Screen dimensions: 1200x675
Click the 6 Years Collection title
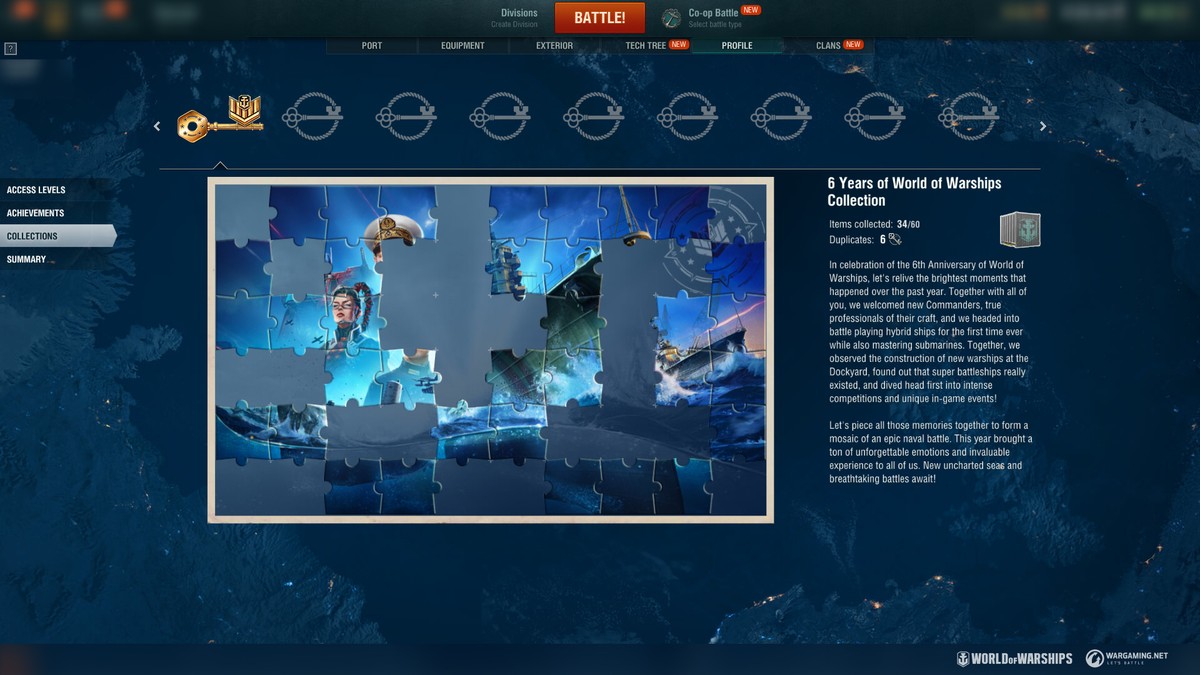(x=914, y=191)
